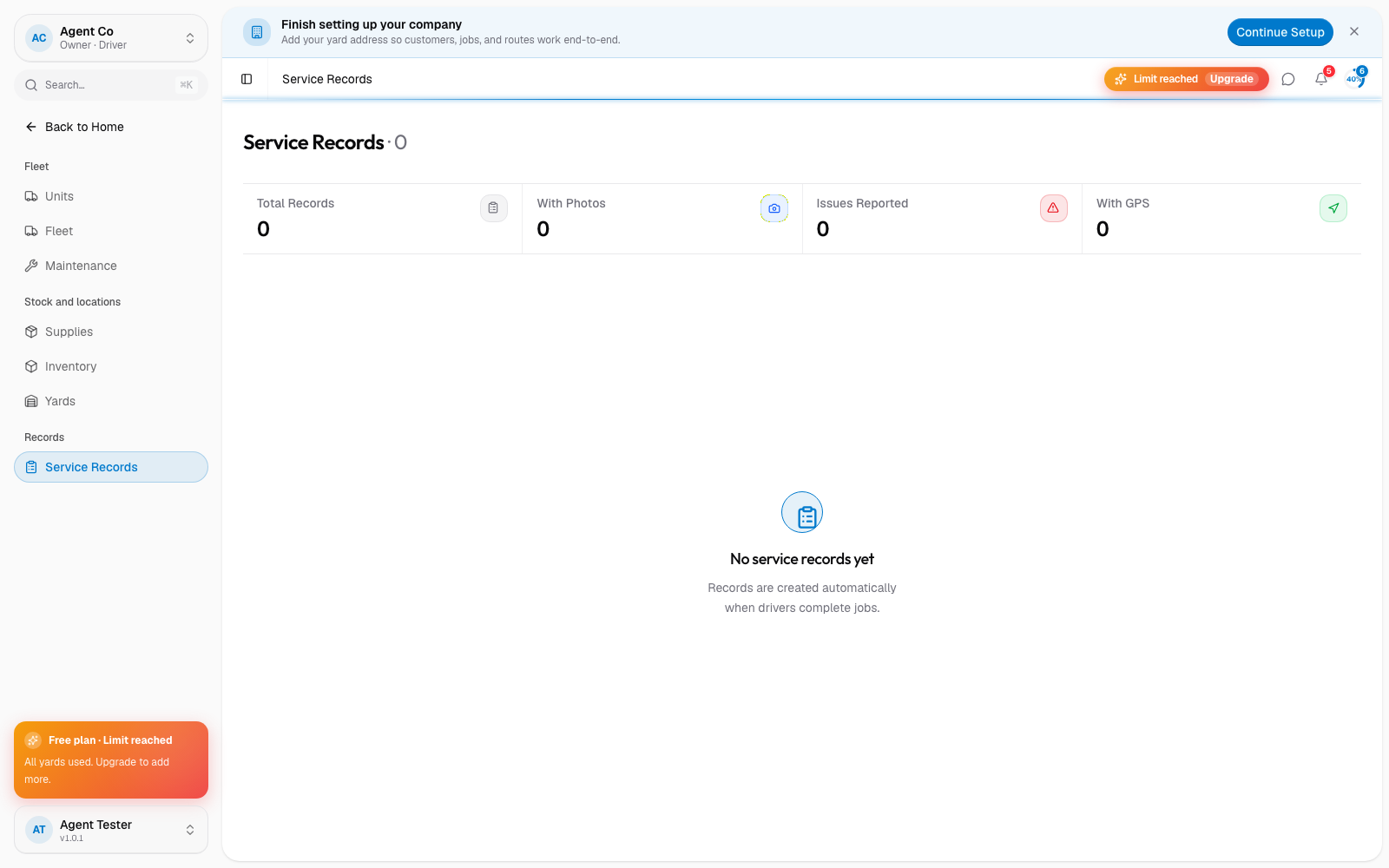Toggle the sidebar panel icon
This screenshot has height=868, width=1389.
[x=247, y=79]
